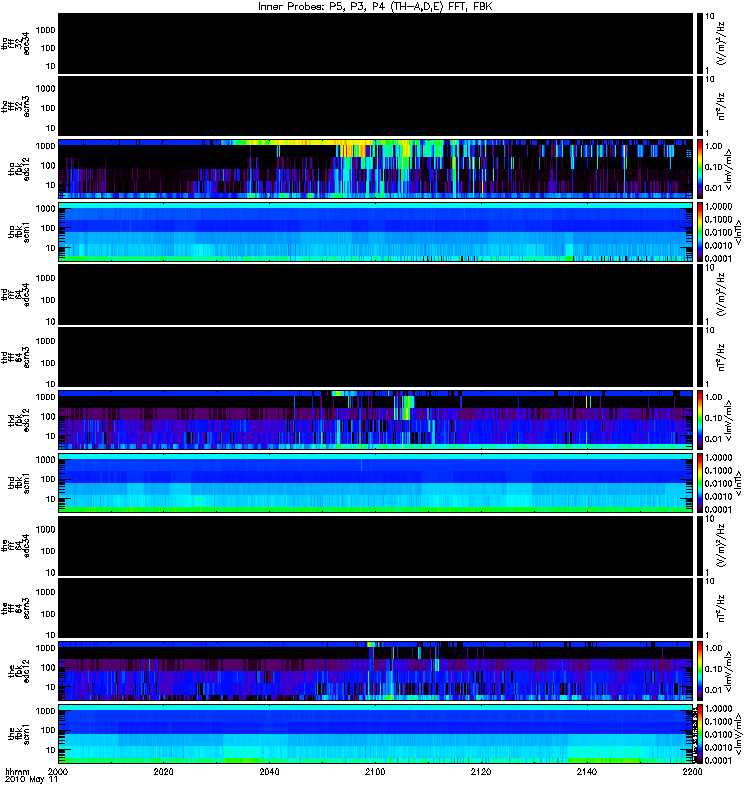Select the thd fff 64 edc34 panel

tap(376, 294)
